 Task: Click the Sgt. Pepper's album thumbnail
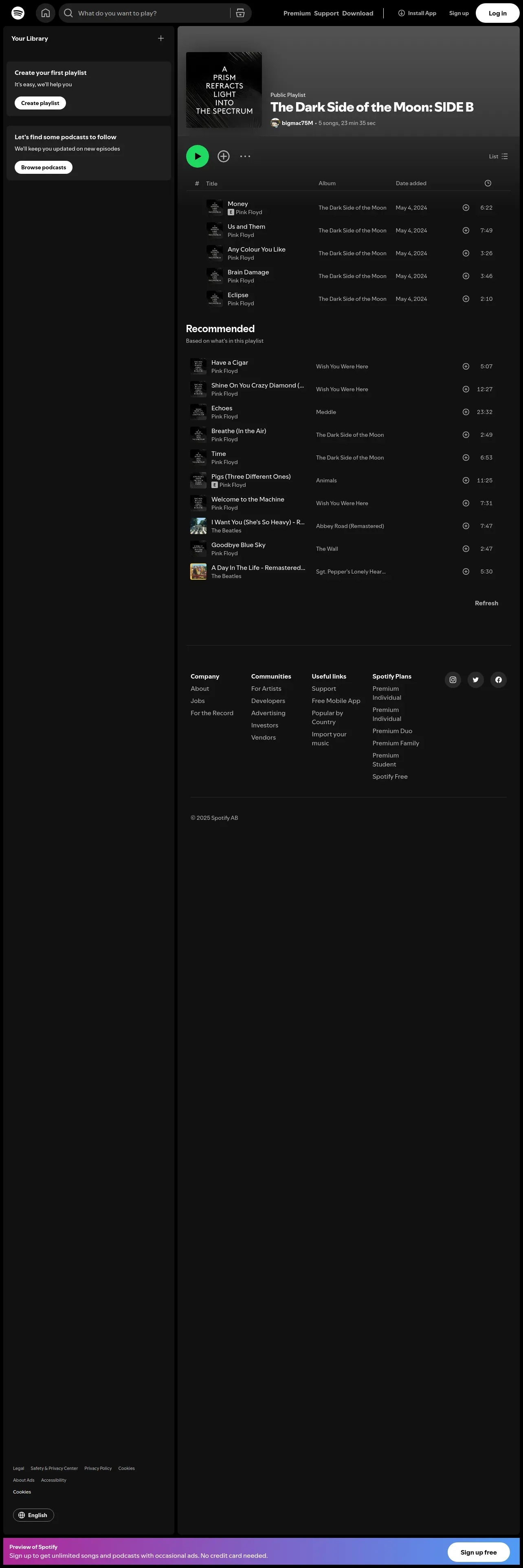pos(198,572)
